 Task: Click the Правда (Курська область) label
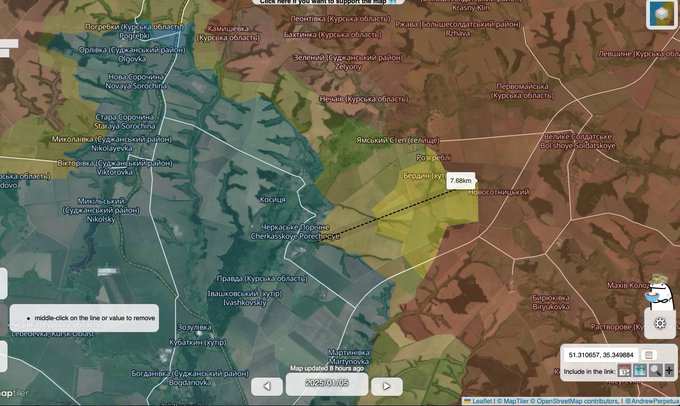click(262, 278)
